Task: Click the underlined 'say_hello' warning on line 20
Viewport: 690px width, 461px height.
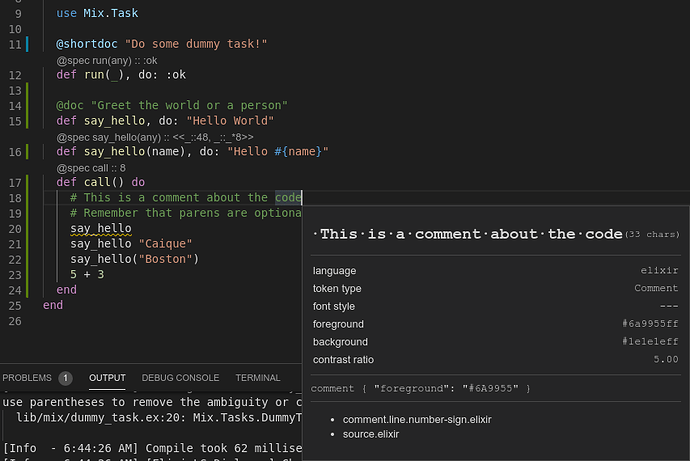Action: (101, 229)
